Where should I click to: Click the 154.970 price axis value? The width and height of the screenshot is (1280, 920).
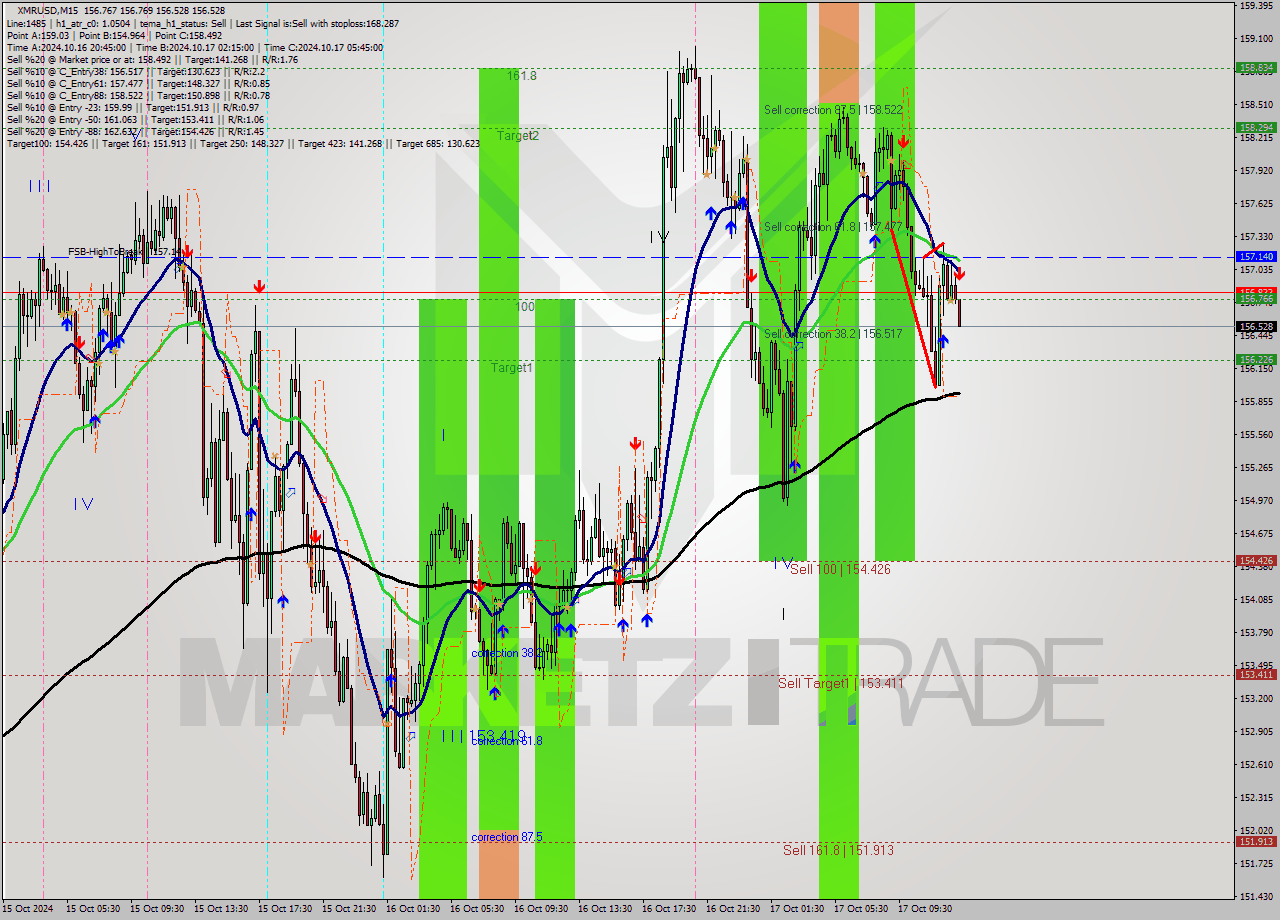coord(1256,501)
